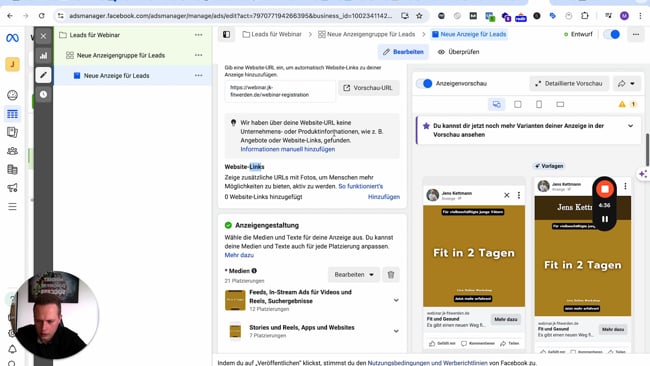
Task: Open the smiley overview icon in left rail
Action: click(x=12, y=95)
